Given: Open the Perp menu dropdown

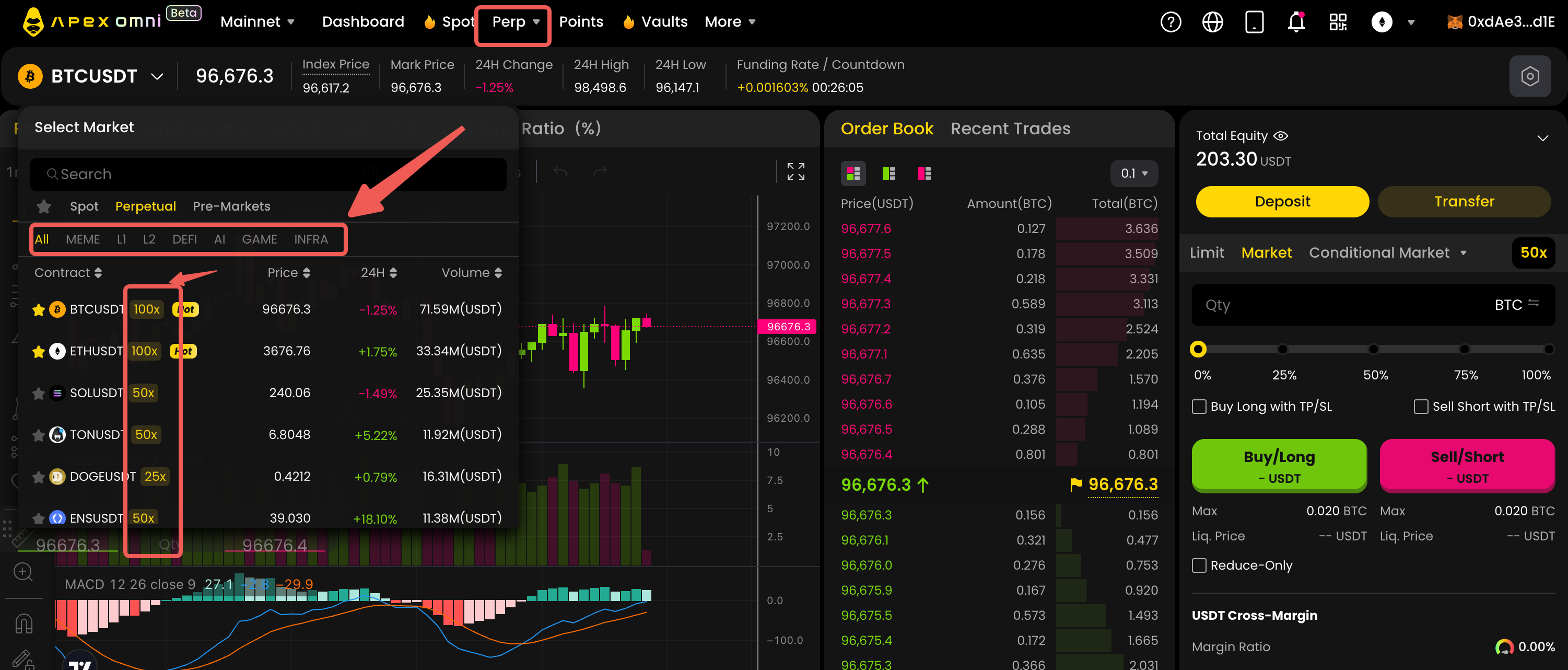Looking at the screenshot, I should tap(516, 22).
